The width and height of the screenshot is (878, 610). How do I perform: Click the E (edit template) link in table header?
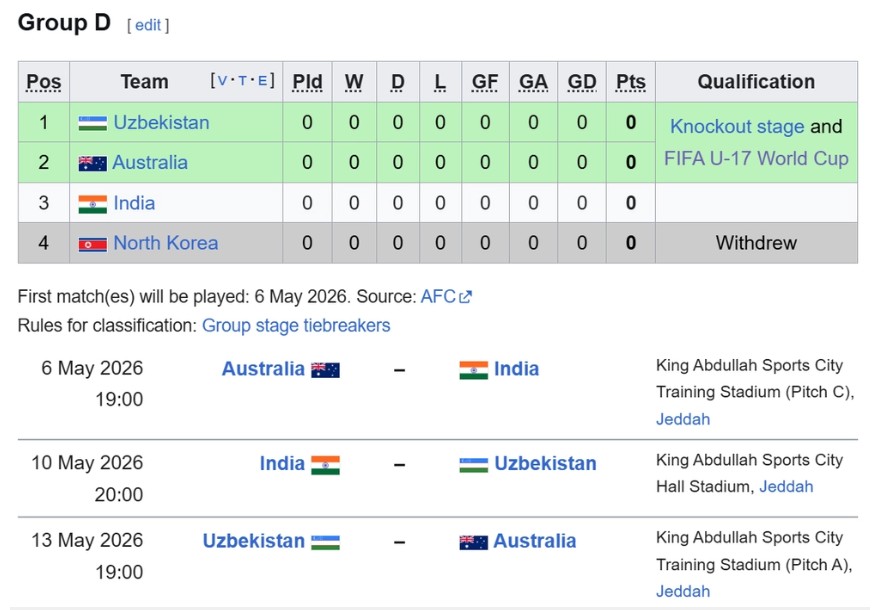click(x=263, y=81)
